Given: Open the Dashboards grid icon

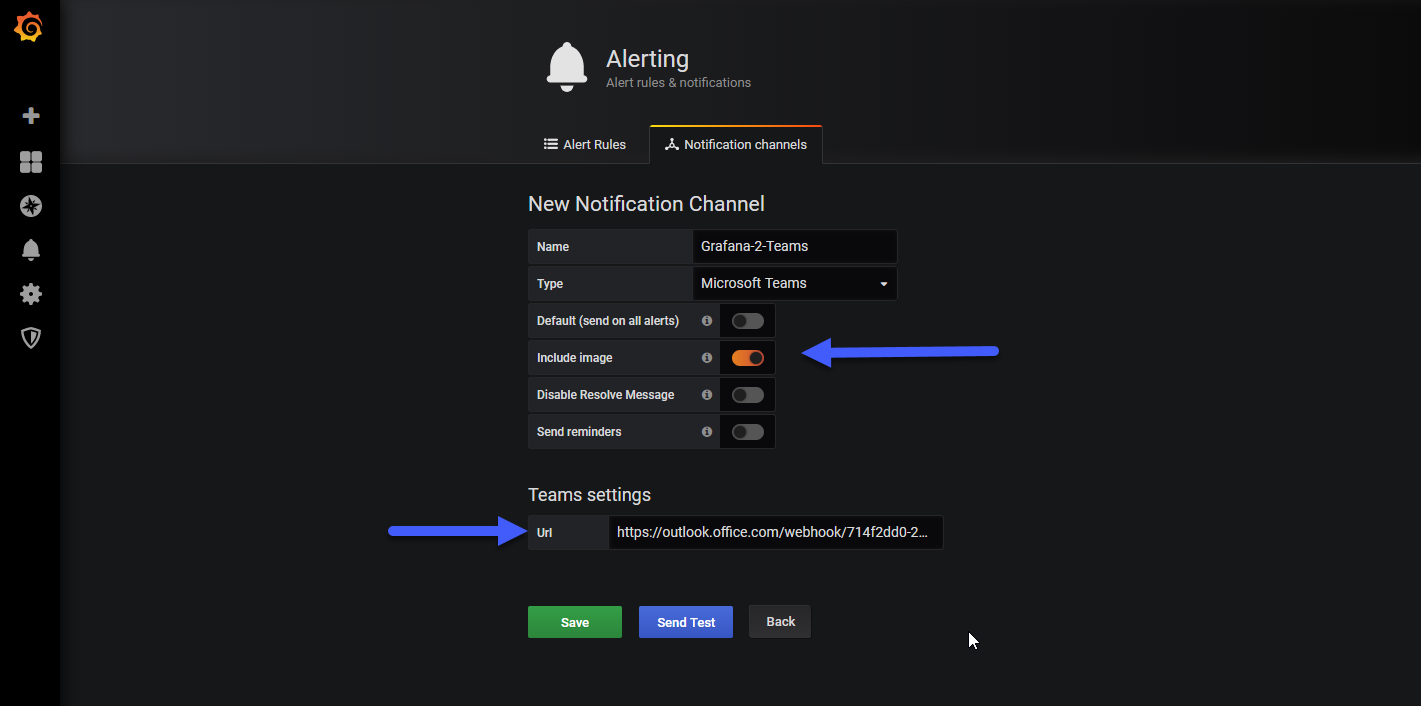Looking at the screenshot, I should (30, 162).
